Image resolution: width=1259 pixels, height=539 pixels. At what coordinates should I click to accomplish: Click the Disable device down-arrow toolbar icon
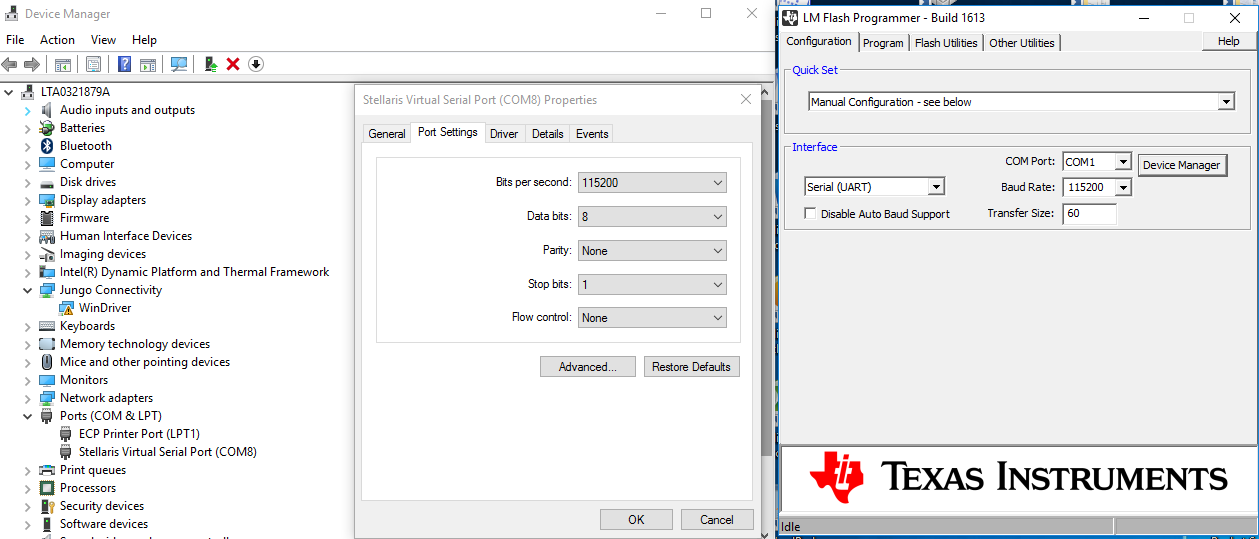pyautogui.click(x=256, y=64)
